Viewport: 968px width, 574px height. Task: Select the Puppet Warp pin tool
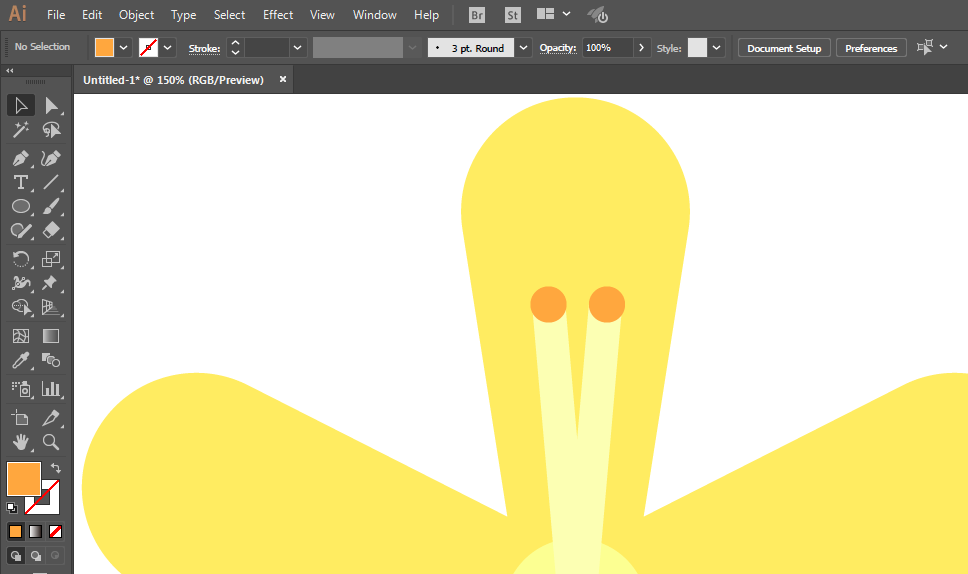click(51, 283)
